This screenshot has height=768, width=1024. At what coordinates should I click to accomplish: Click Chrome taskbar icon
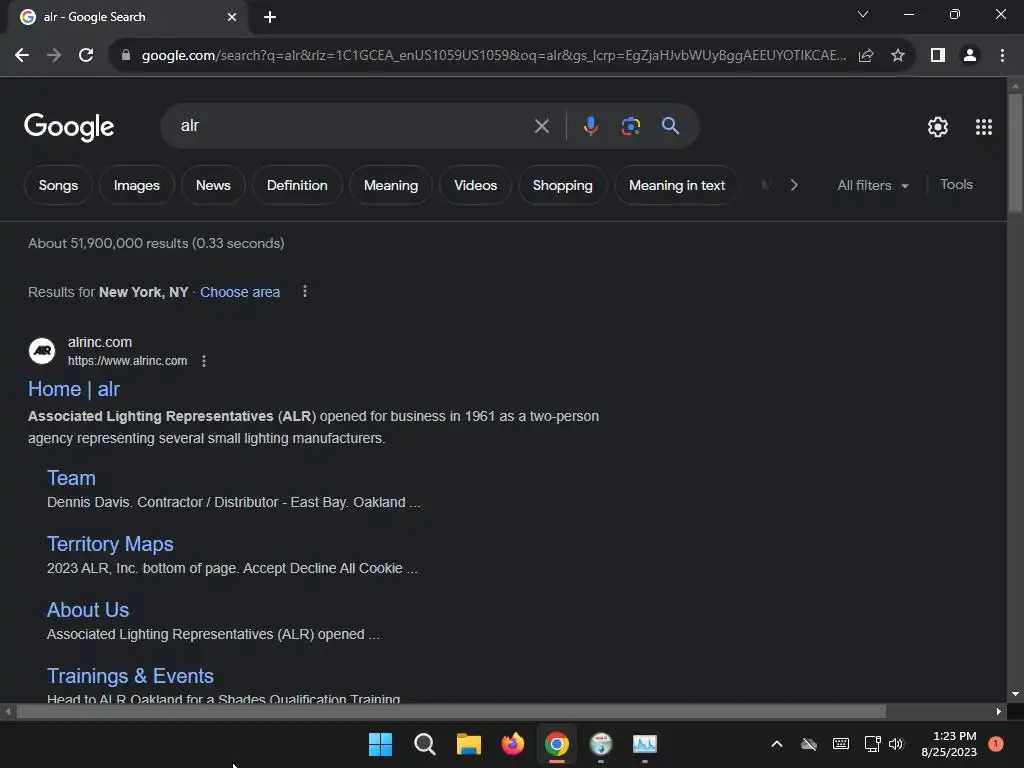(x=556, y=744)
